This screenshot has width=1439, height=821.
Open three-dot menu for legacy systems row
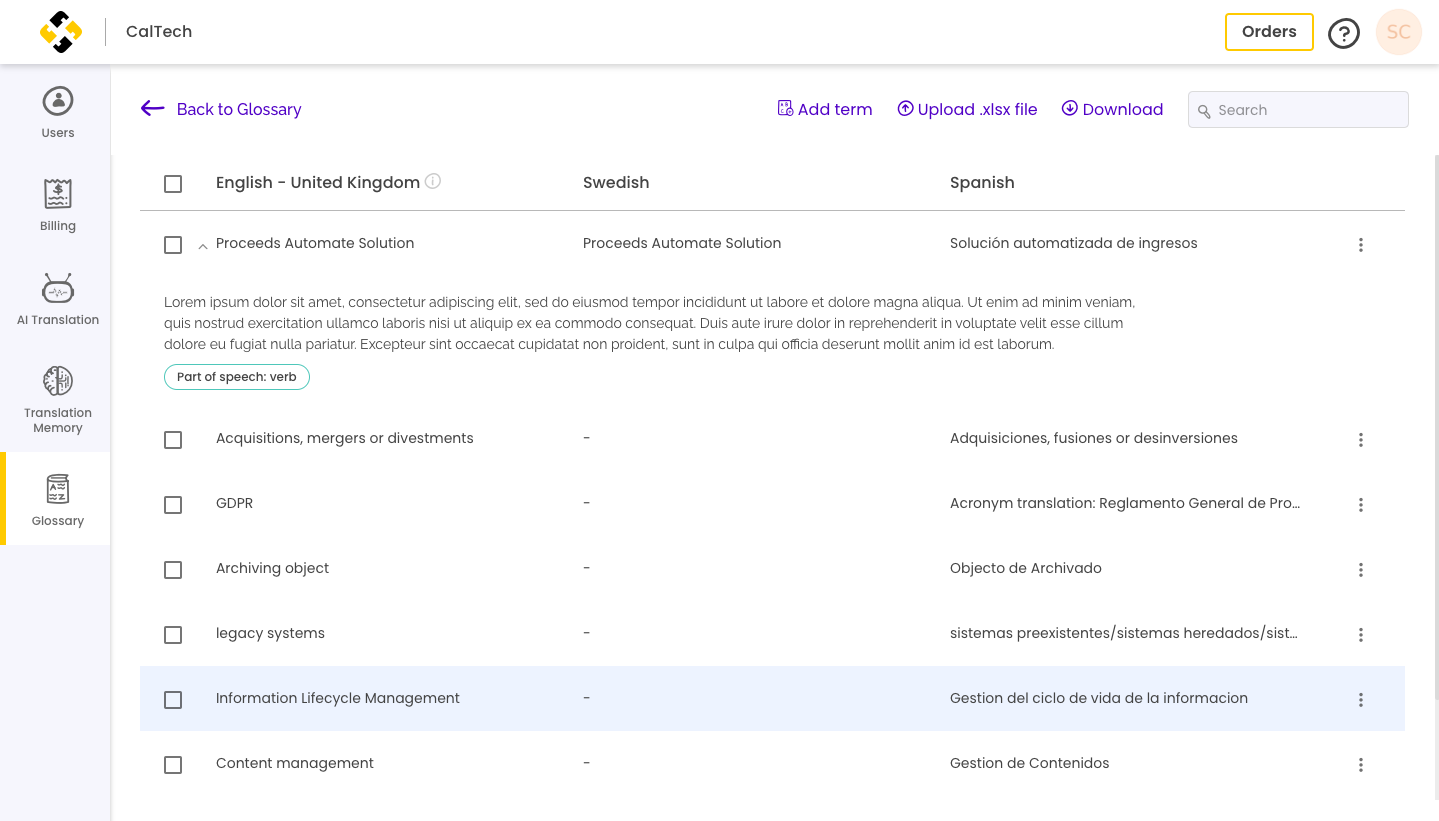[1360, 635]
